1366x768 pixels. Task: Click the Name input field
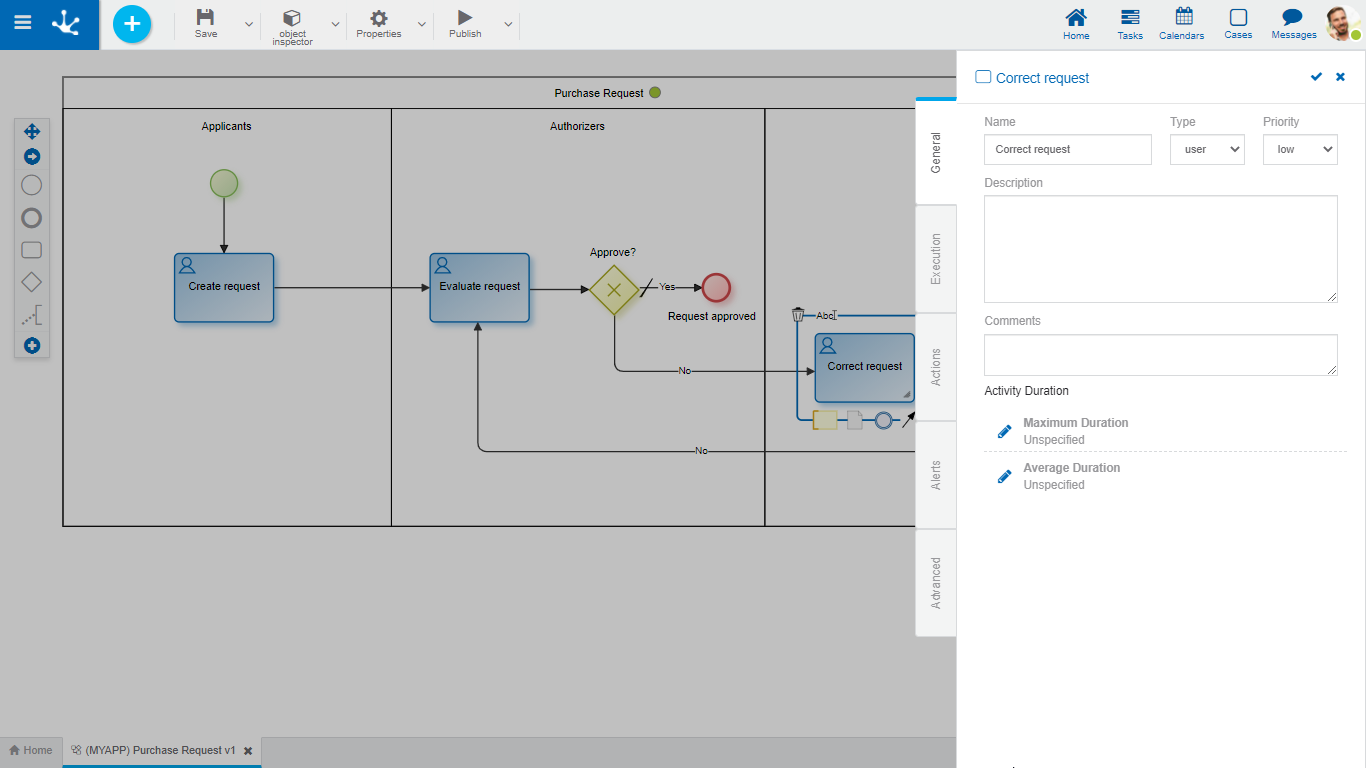tap(1067, 150)
